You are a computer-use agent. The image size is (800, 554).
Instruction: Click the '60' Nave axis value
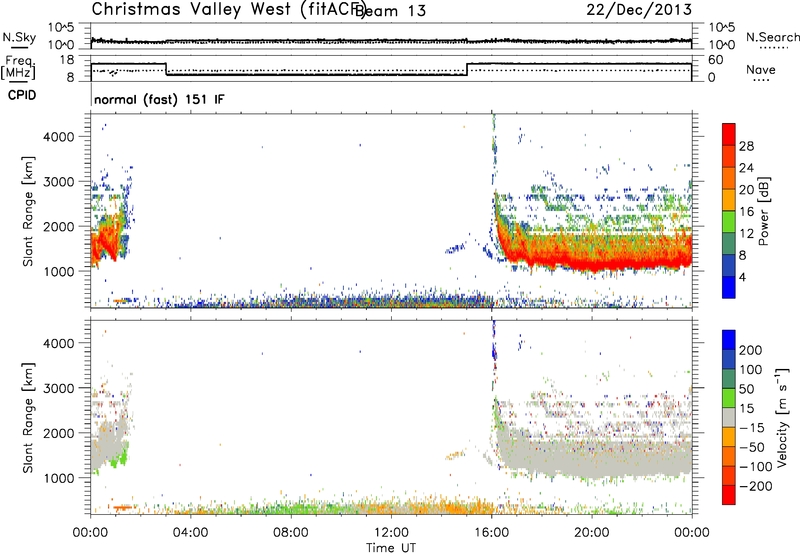(x=715, y=60)
